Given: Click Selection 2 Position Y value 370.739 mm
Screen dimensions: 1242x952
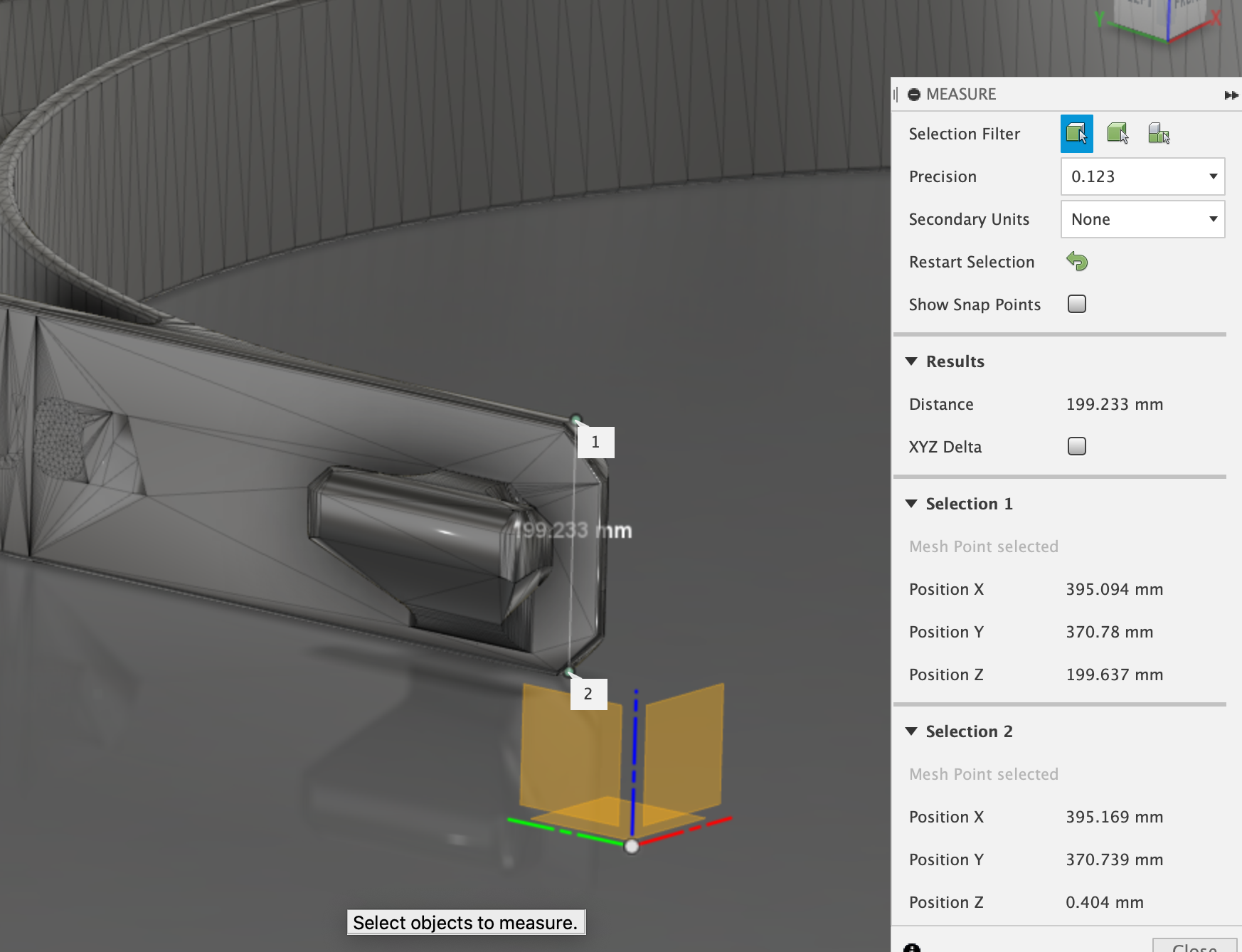Looking at the screenshot, I should tap(1114, 860).
